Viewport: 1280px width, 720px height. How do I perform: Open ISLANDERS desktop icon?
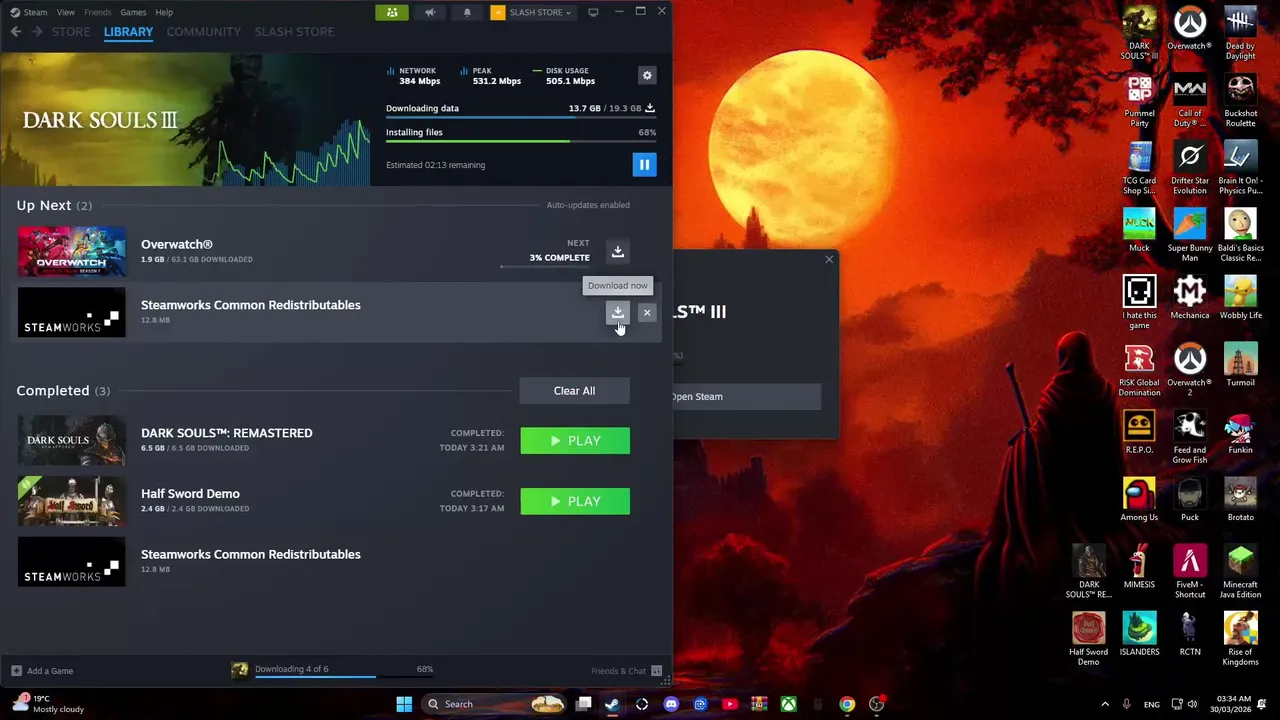pos(1139,633)
